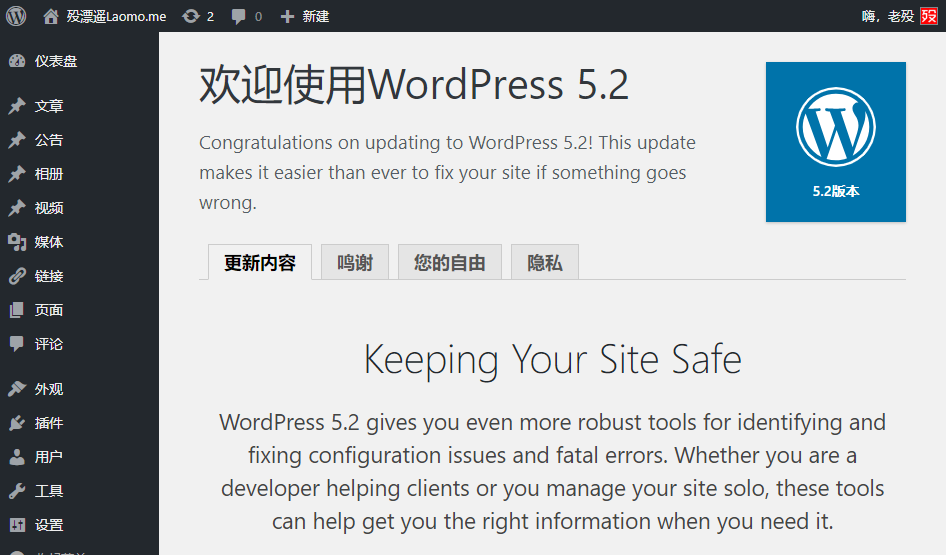Viewport: 946px width, 555px height.
Task: Visit site via 殁漂遥Laomo.me link
Action: tap(116, 16)
